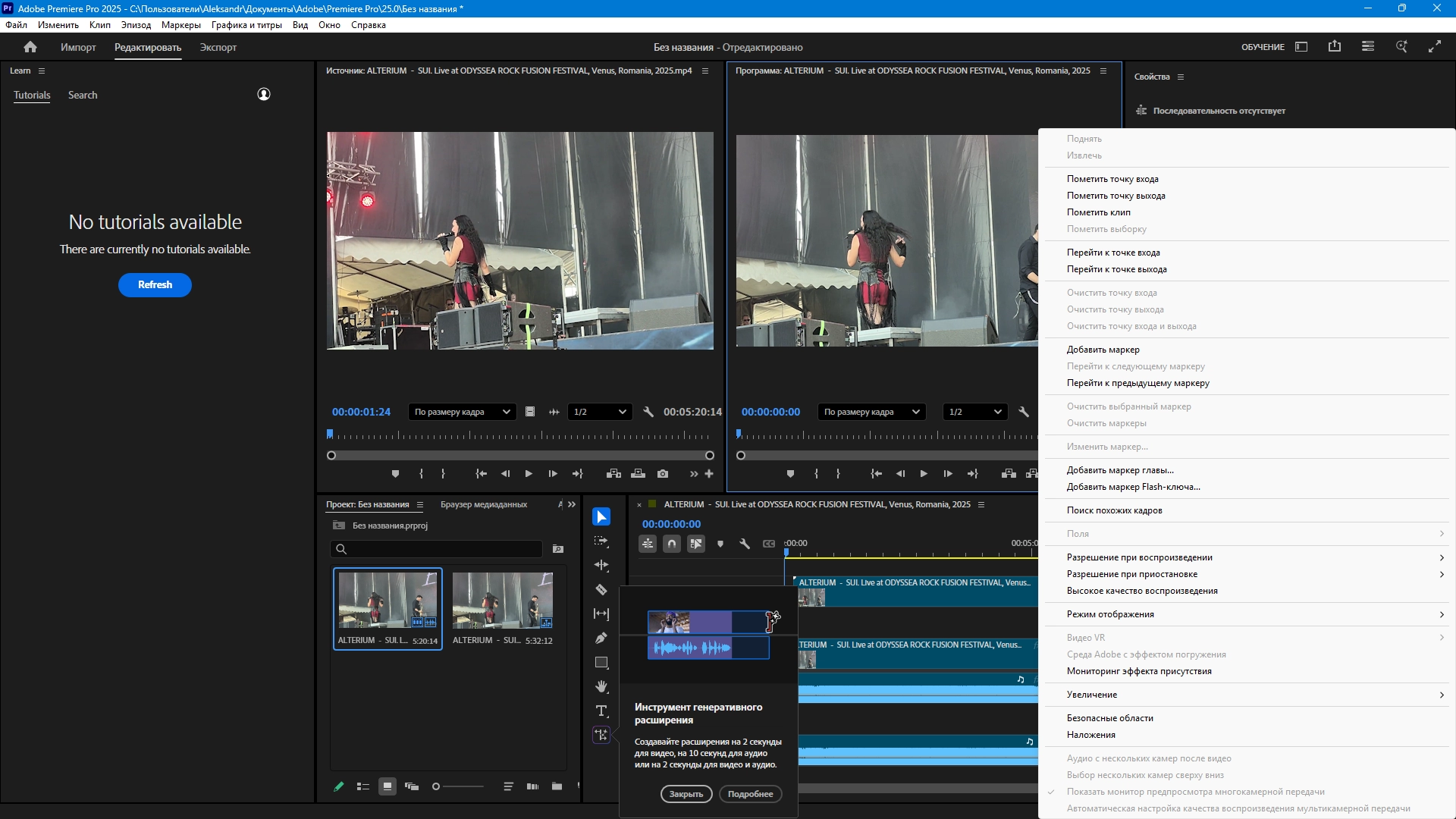
Task: Select the Pen tool
Action: point(601,639)
